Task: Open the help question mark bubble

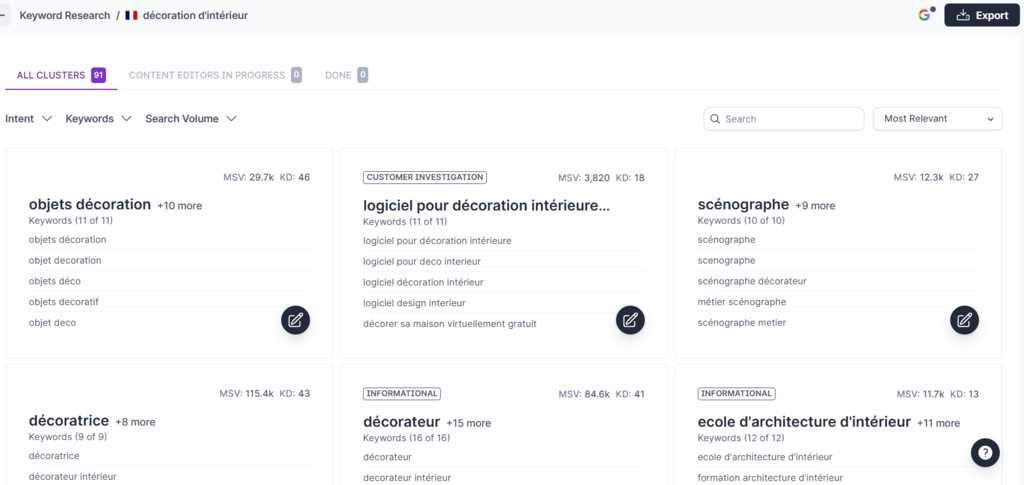Action: click(x=985, y=452)
